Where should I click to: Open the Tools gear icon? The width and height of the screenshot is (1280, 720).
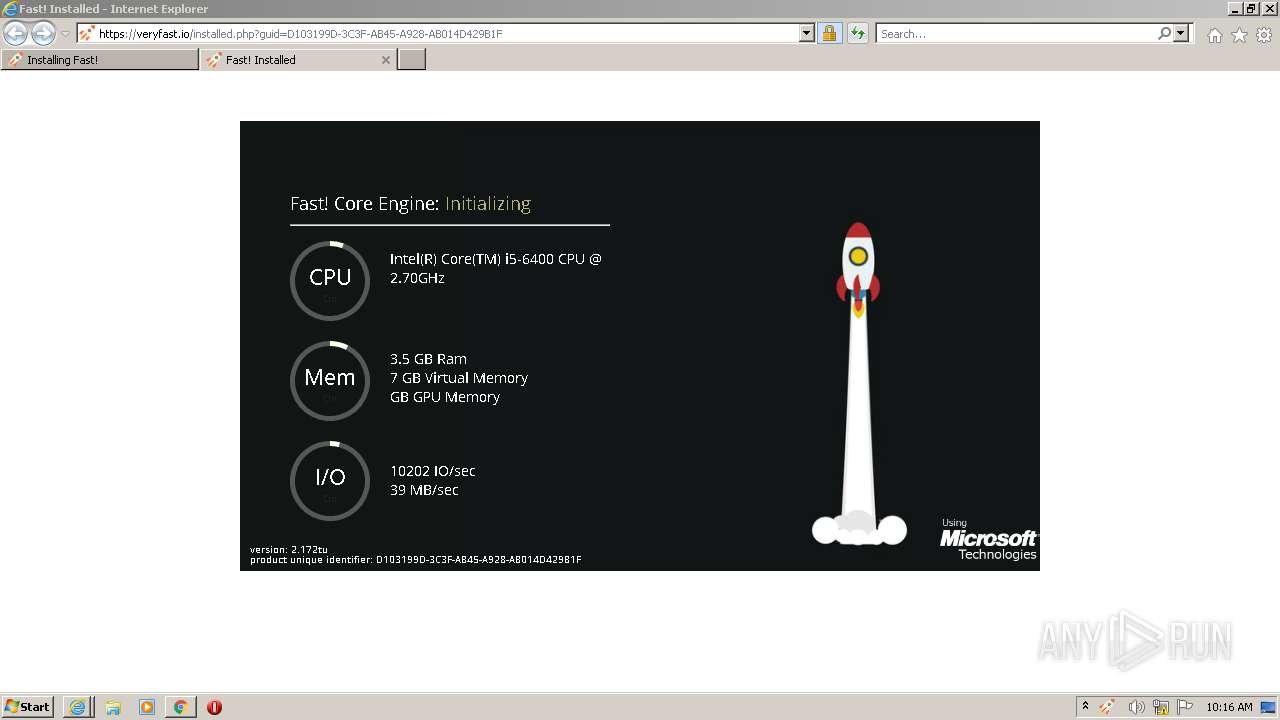(1264, 35)
